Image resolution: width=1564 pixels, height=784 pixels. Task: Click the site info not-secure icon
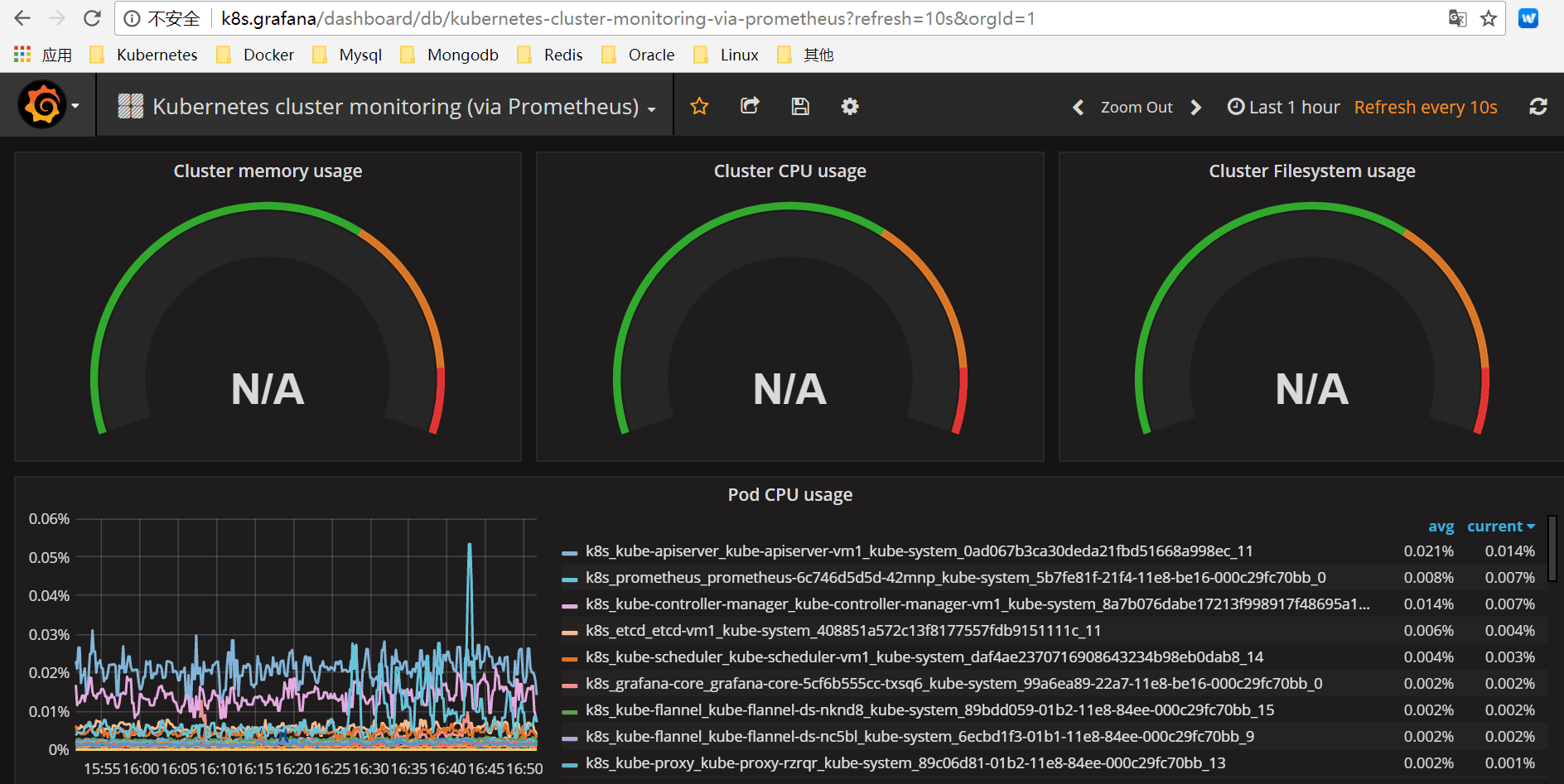click(132, 18)
